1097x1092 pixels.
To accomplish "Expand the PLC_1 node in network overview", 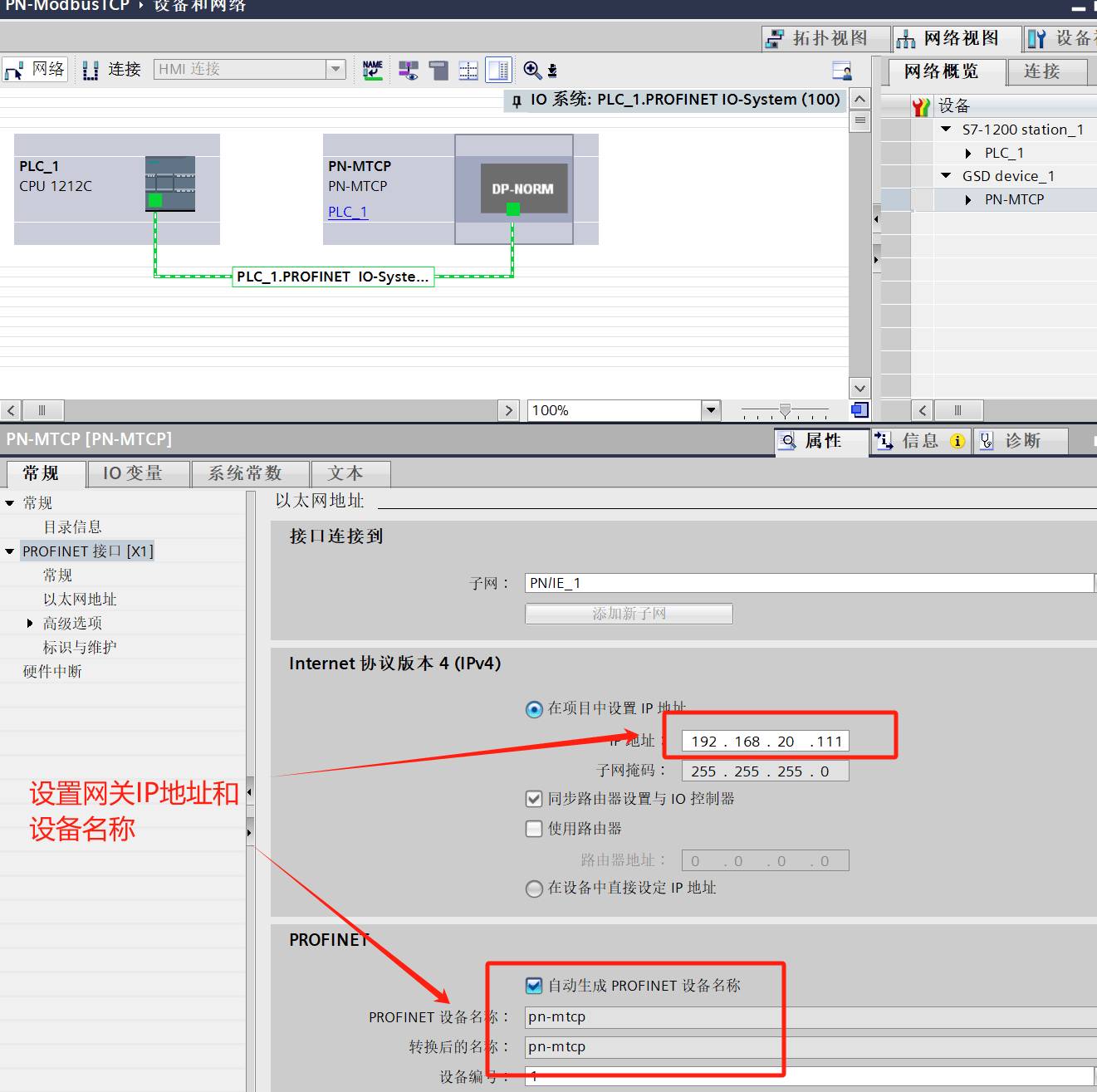I will click(968, 153).
